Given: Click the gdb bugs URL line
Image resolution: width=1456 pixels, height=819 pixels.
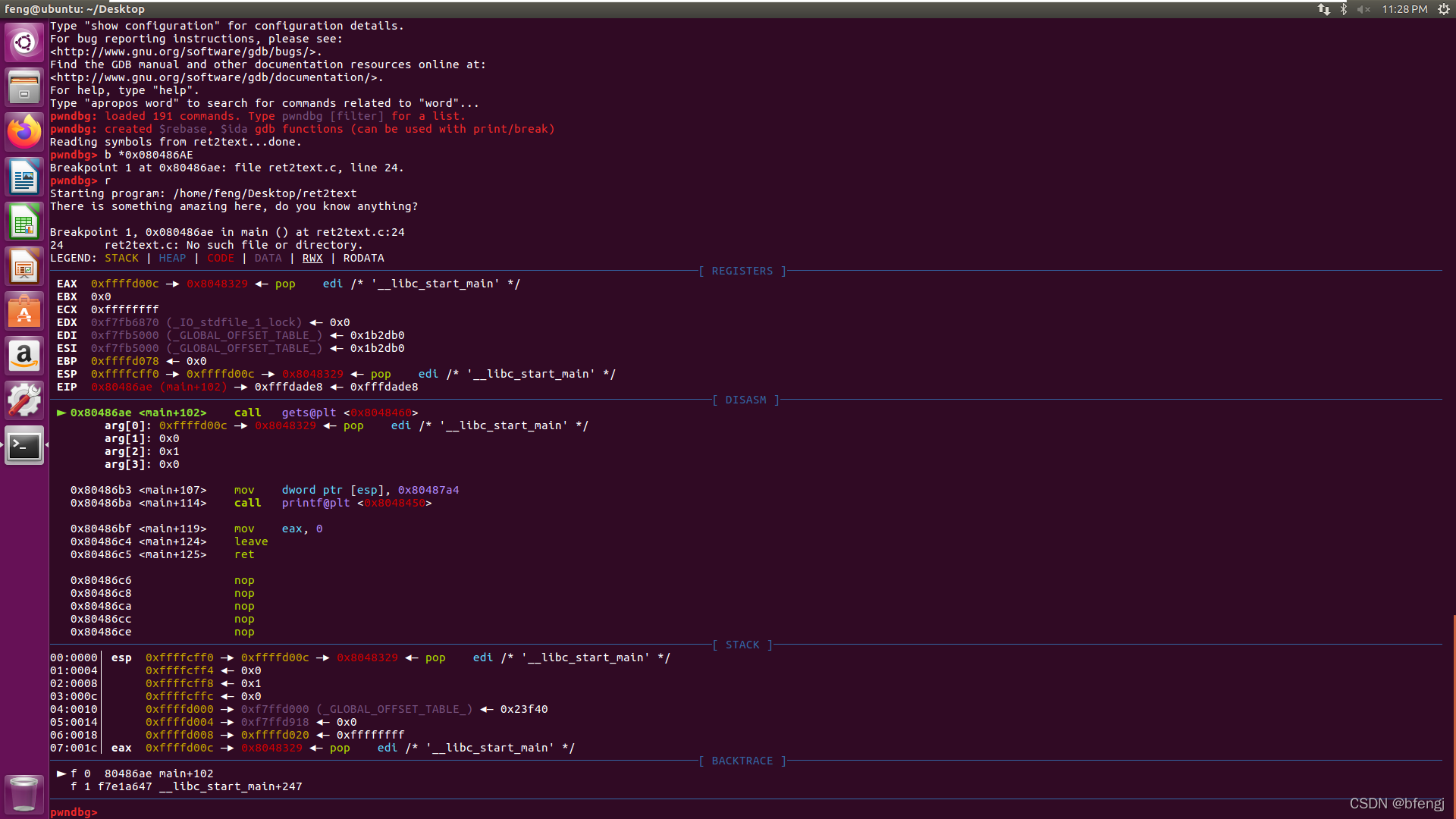Looking at the screenshot, I should click(x=186, y=52).
